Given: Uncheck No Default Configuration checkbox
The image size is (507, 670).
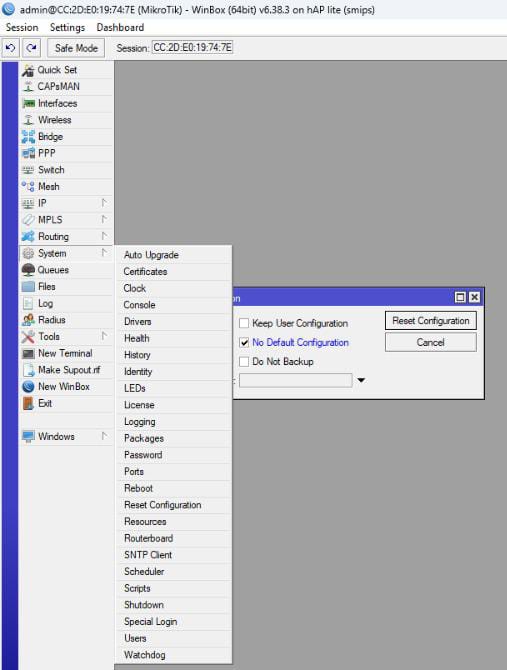Looking at the screenshot, I should tap(244, 342).
